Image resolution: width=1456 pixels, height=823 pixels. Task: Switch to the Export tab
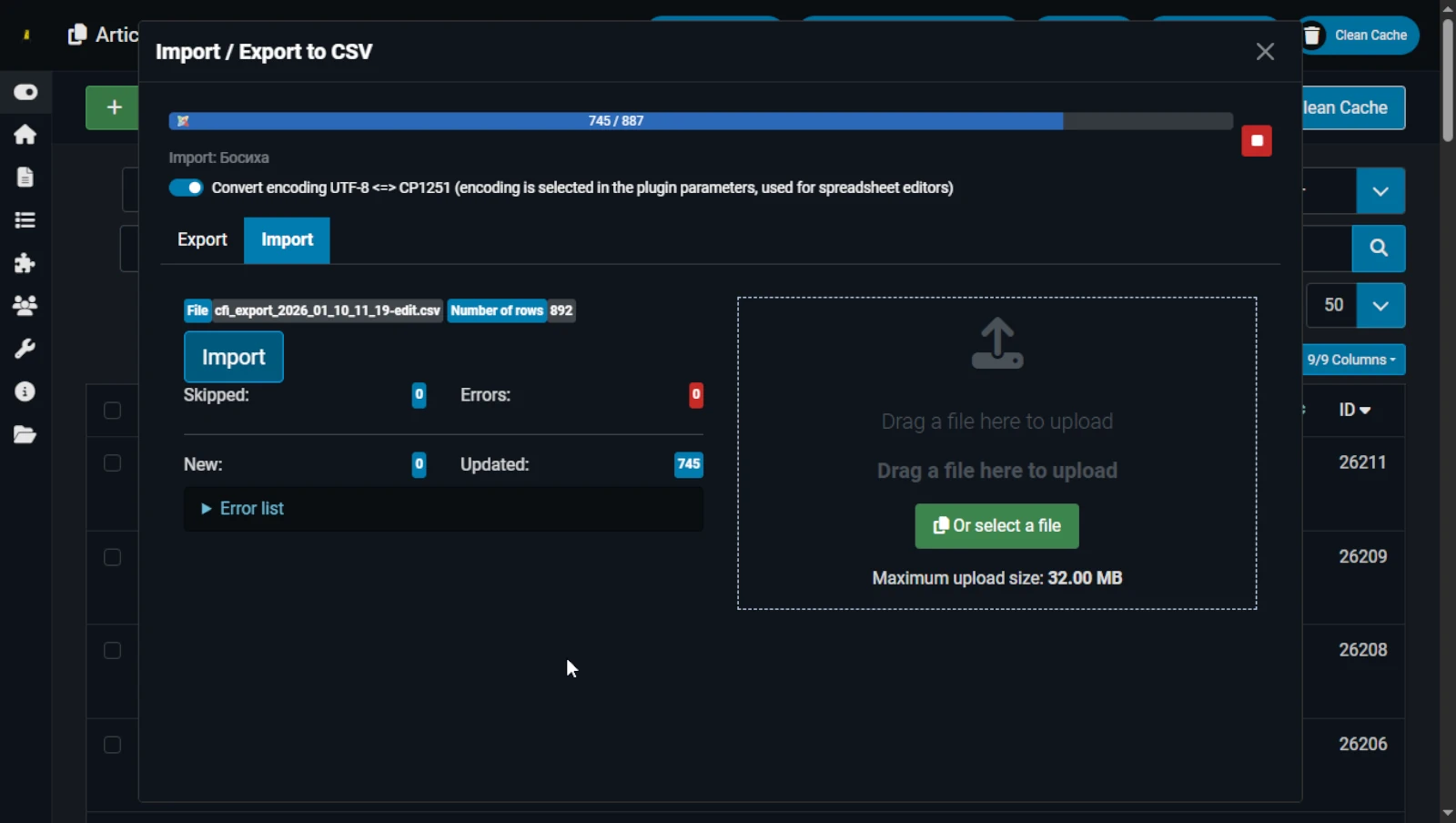tap(202, 239)
